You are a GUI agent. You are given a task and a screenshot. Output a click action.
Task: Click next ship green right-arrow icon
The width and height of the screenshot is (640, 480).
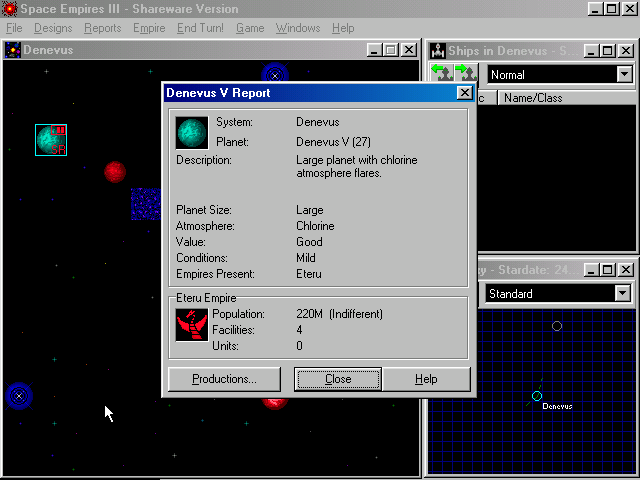(x=465, y=73)
